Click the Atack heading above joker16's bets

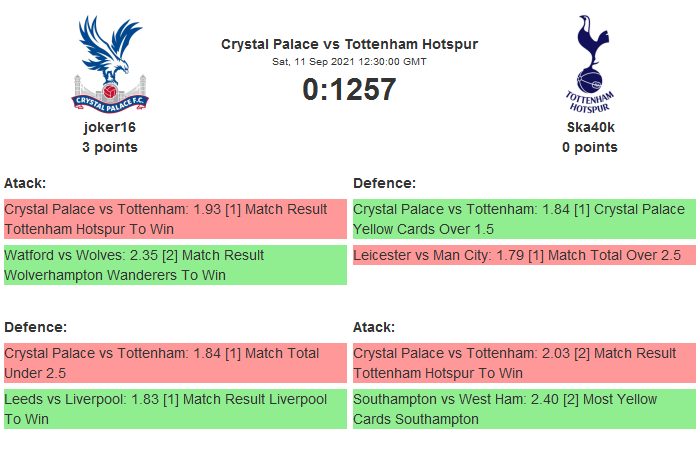tap(25, 183)
